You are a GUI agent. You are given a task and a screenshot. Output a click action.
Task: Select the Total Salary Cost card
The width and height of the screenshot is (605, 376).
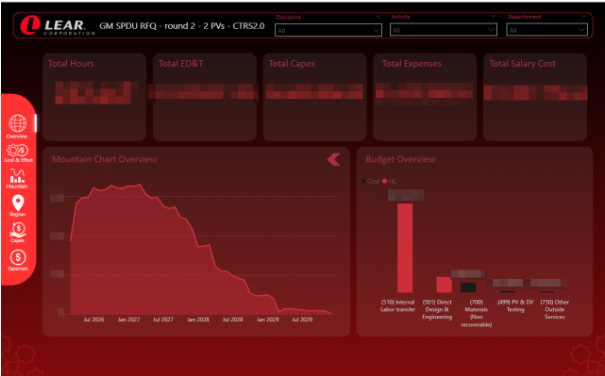click(535, 97)
